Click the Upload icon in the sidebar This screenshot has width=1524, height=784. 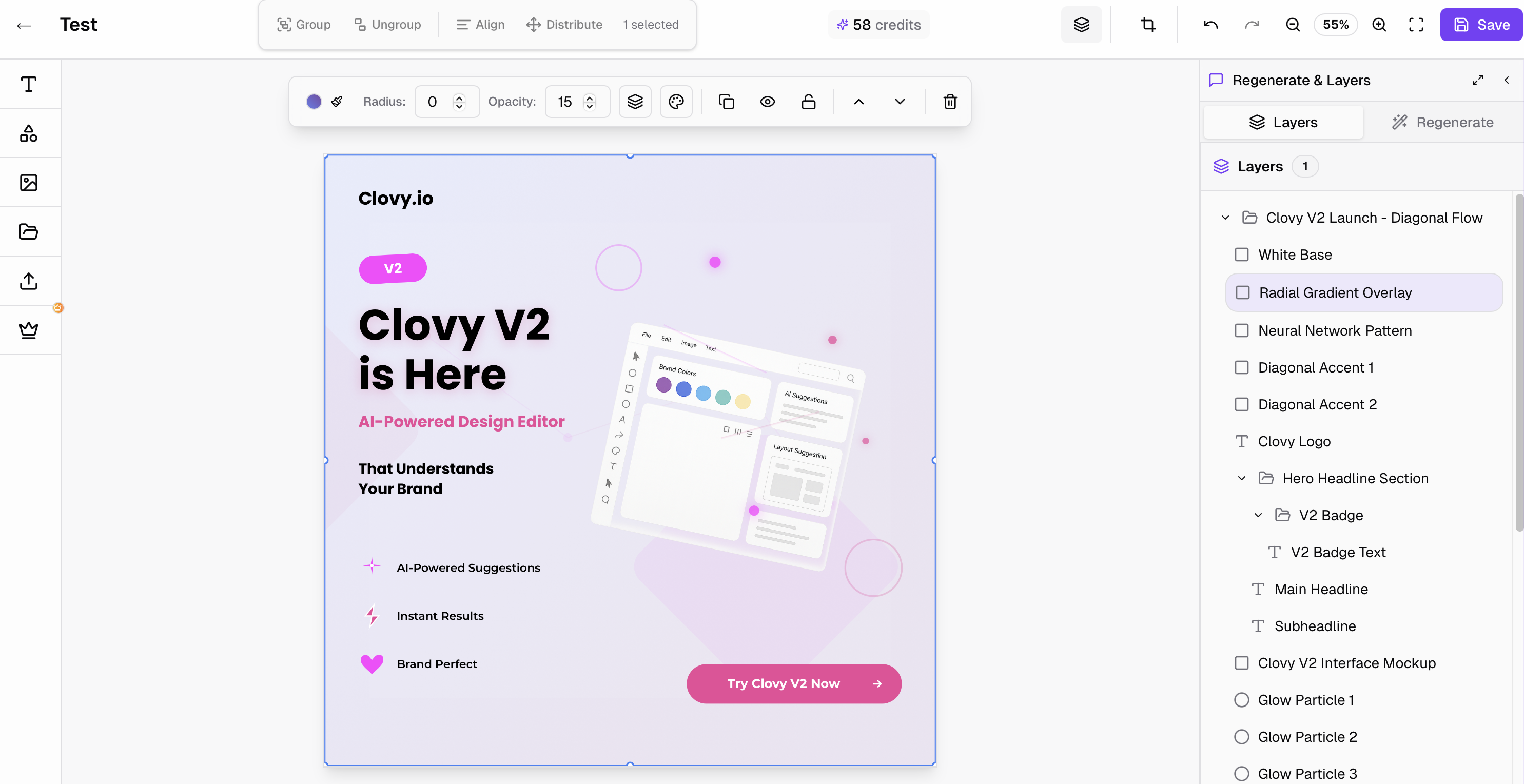point(29,281)
